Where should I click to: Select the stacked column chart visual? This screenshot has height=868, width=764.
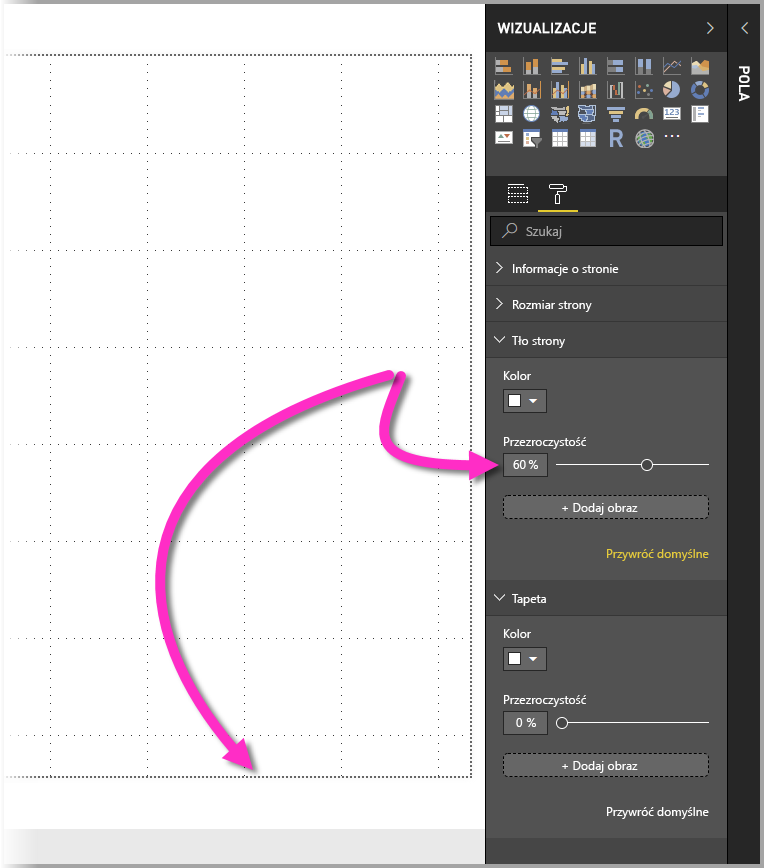pos(531,66)
